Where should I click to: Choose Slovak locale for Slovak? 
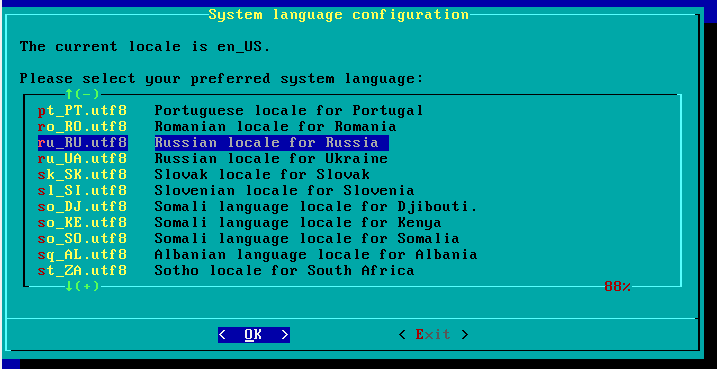pos(262,175)
